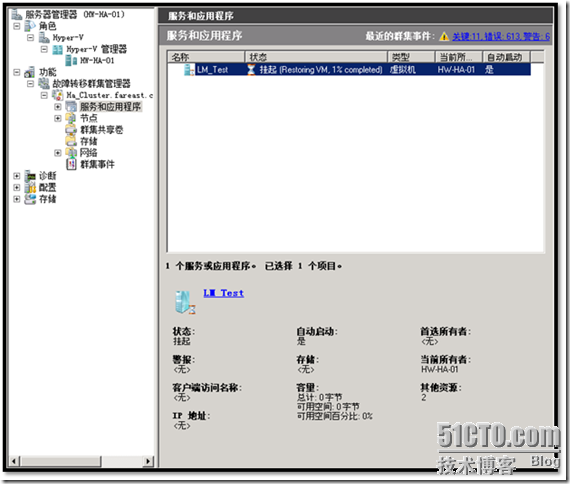Open the recent cluster events link
This screenshot has width=570, height=484.
501,36
